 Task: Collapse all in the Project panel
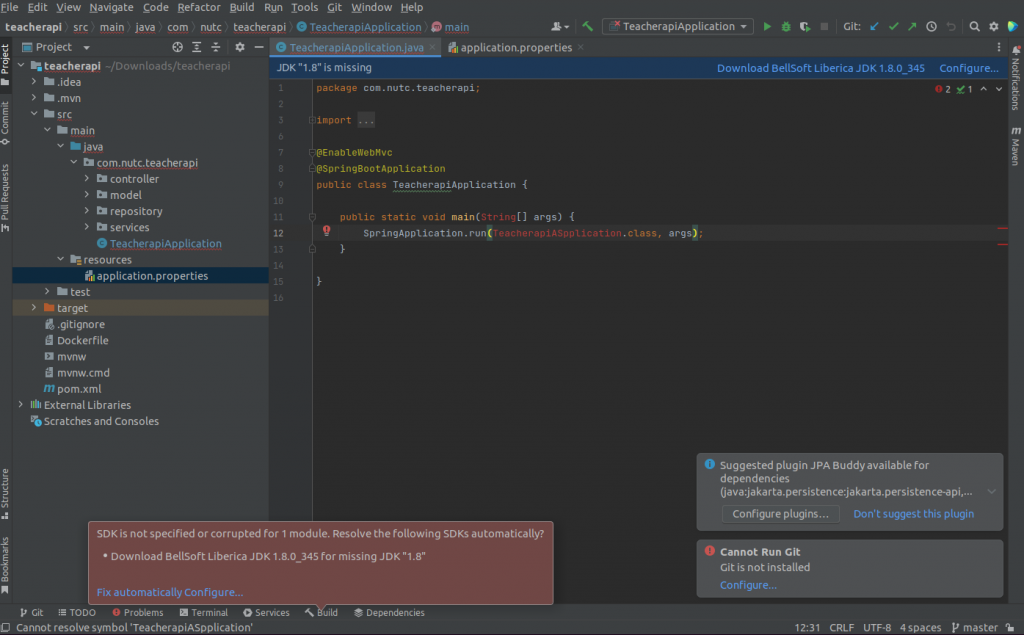pos(215,47)
